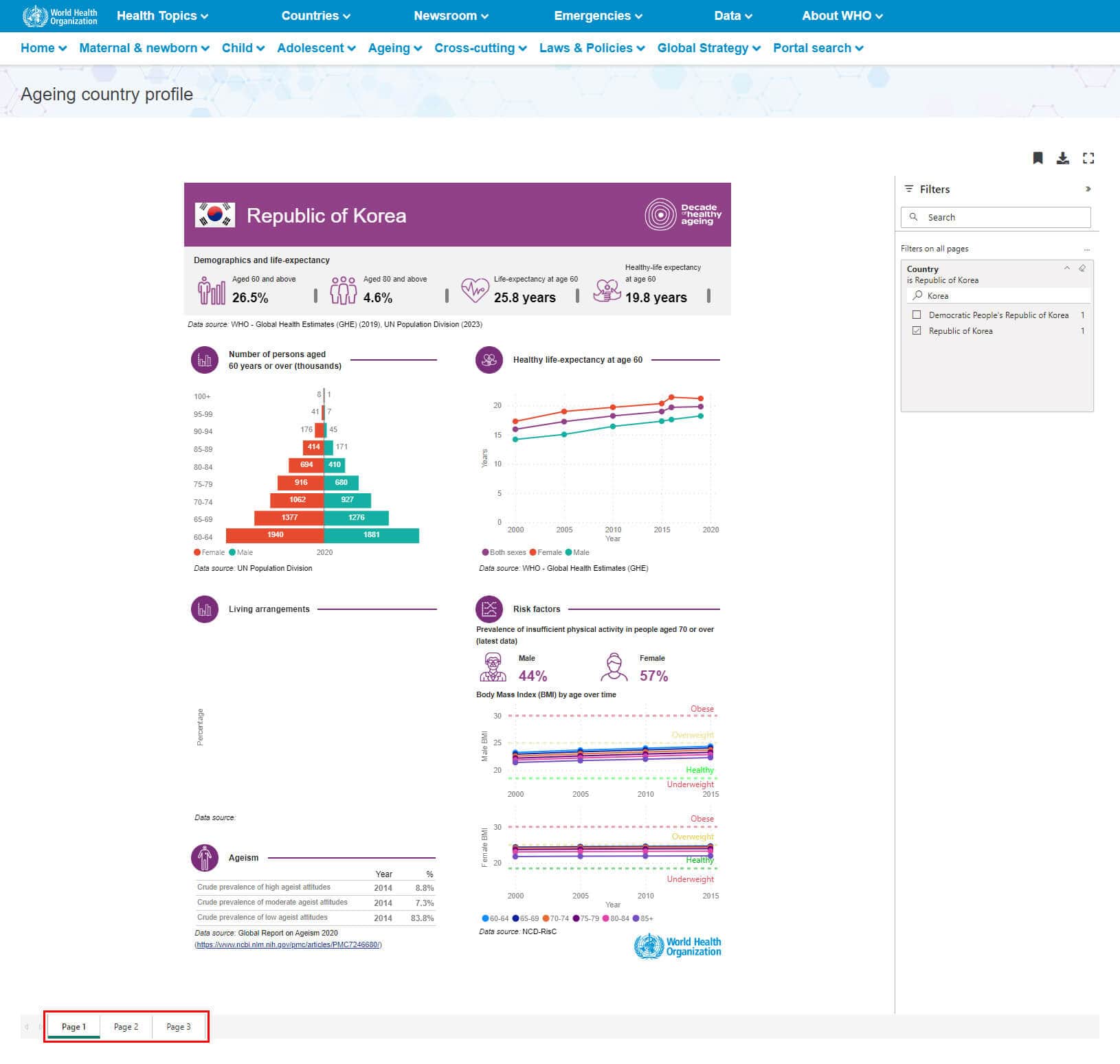Screen dimensions: 1120x1064
Task: Uncheck the Republic of Korea checkbox
Action: tap(917, 330)
